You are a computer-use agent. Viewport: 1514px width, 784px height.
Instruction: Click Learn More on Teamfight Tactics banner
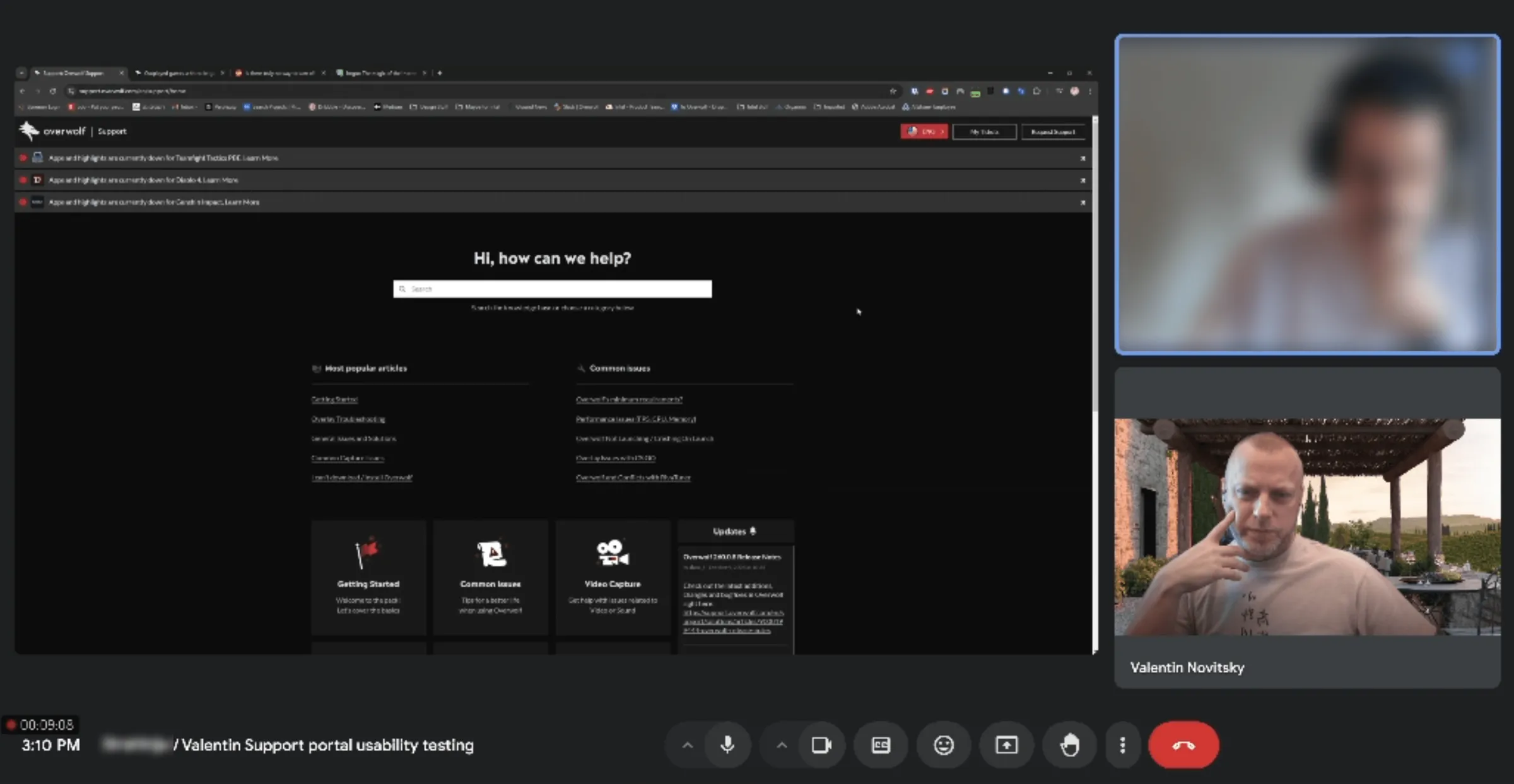click(x=261, y=158)
